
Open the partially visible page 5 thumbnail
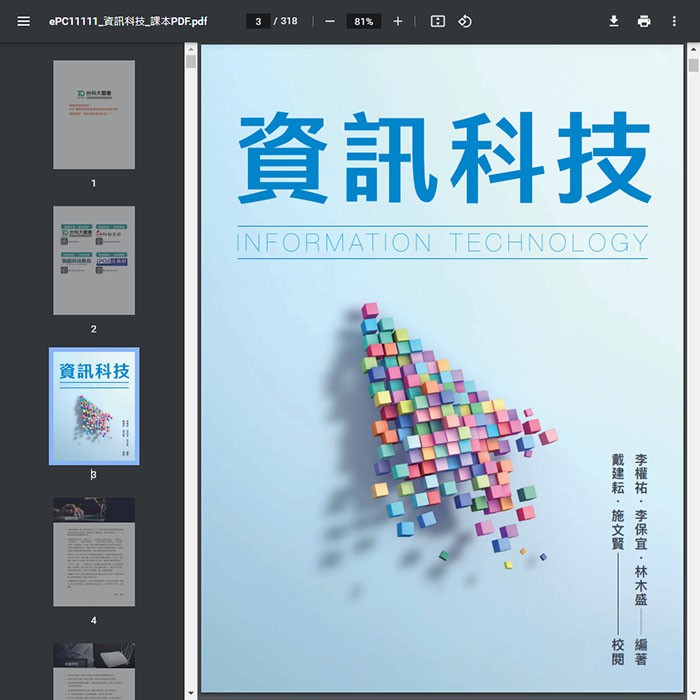(94, 670)
